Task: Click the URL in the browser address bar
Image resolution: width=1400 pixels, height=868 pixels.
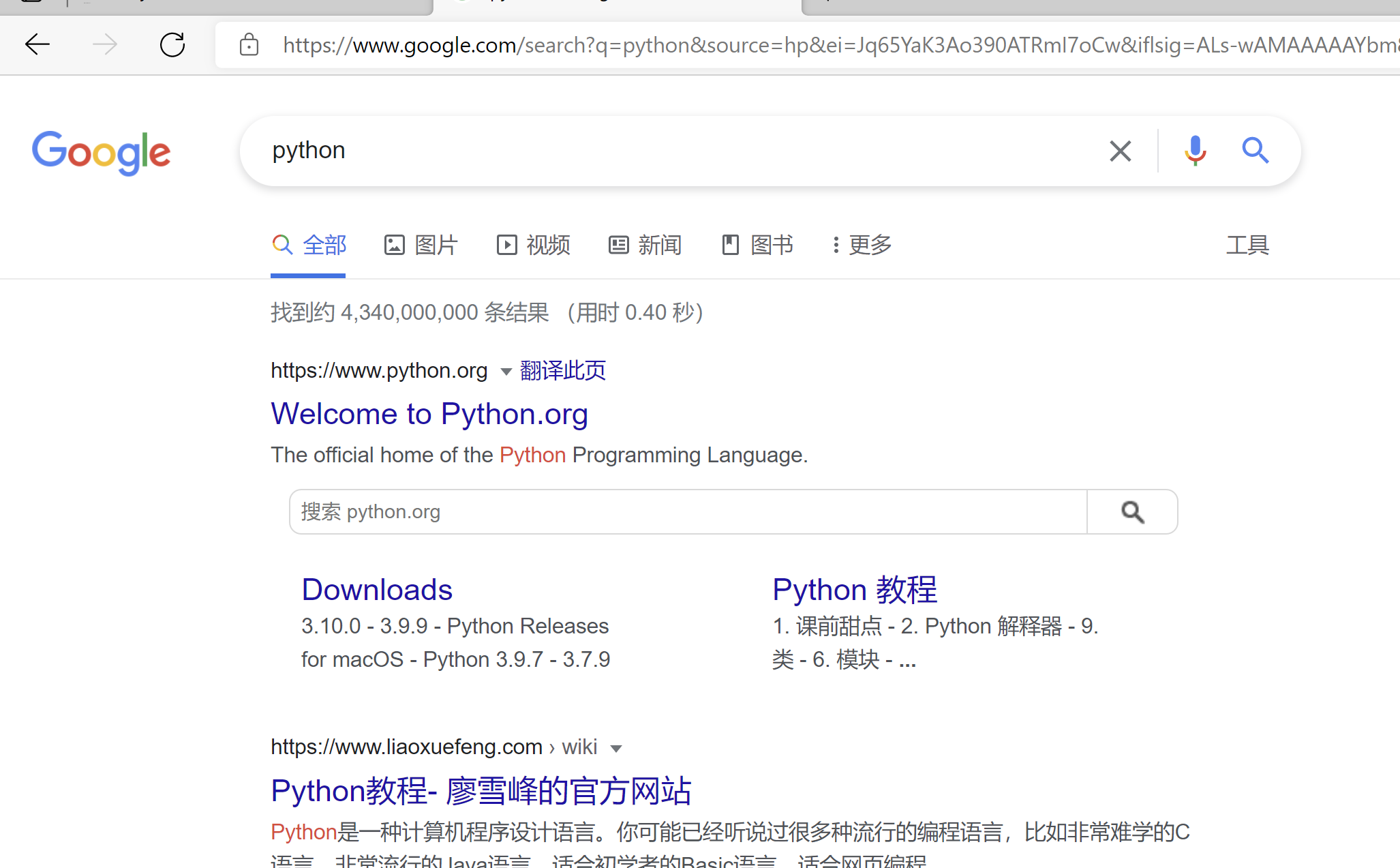Action: click(841, 45)
